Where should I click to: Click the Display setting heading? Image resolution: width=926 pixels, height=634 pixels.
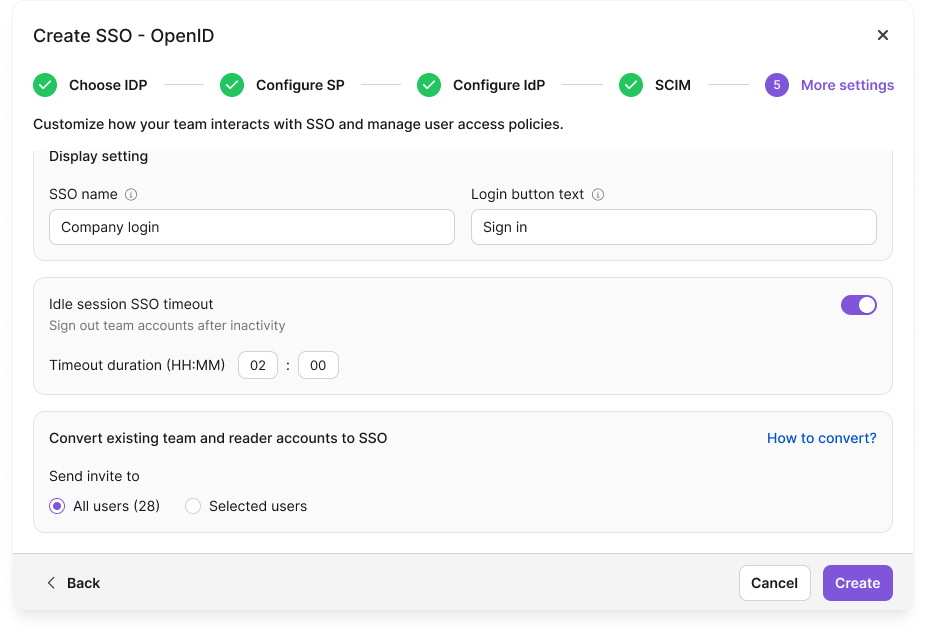pyautogui.click(x=99, y=156)
